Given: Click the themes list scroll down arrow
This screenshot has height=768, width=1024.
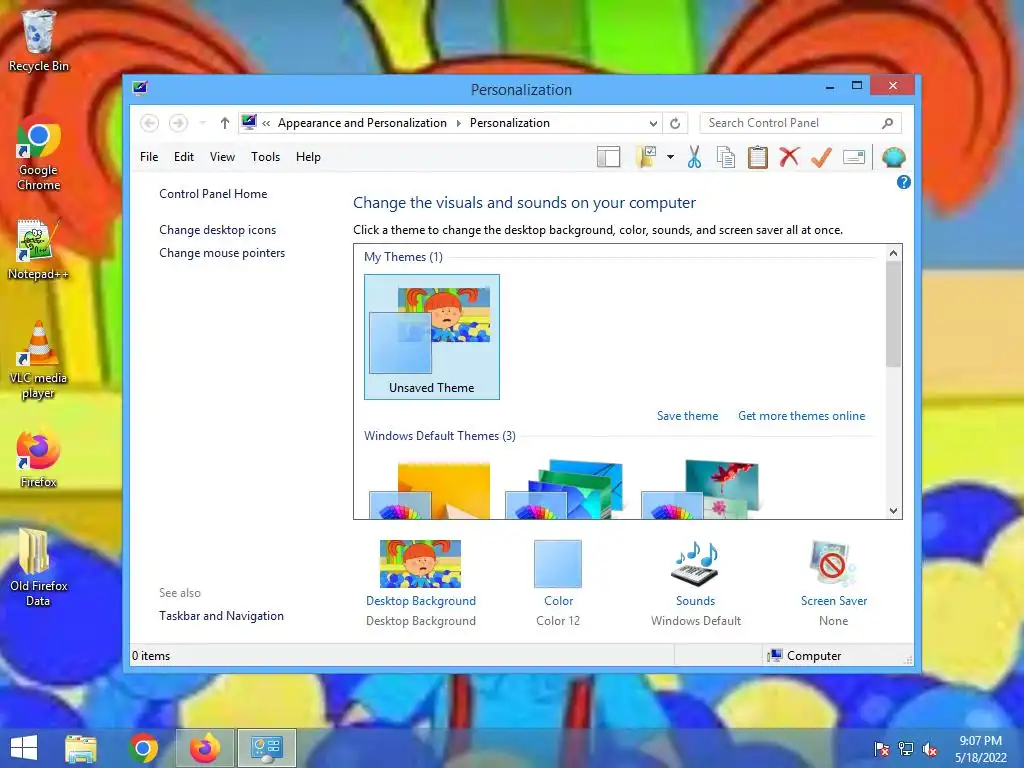Looking at the screenshot, I should [x=893, y=511].
